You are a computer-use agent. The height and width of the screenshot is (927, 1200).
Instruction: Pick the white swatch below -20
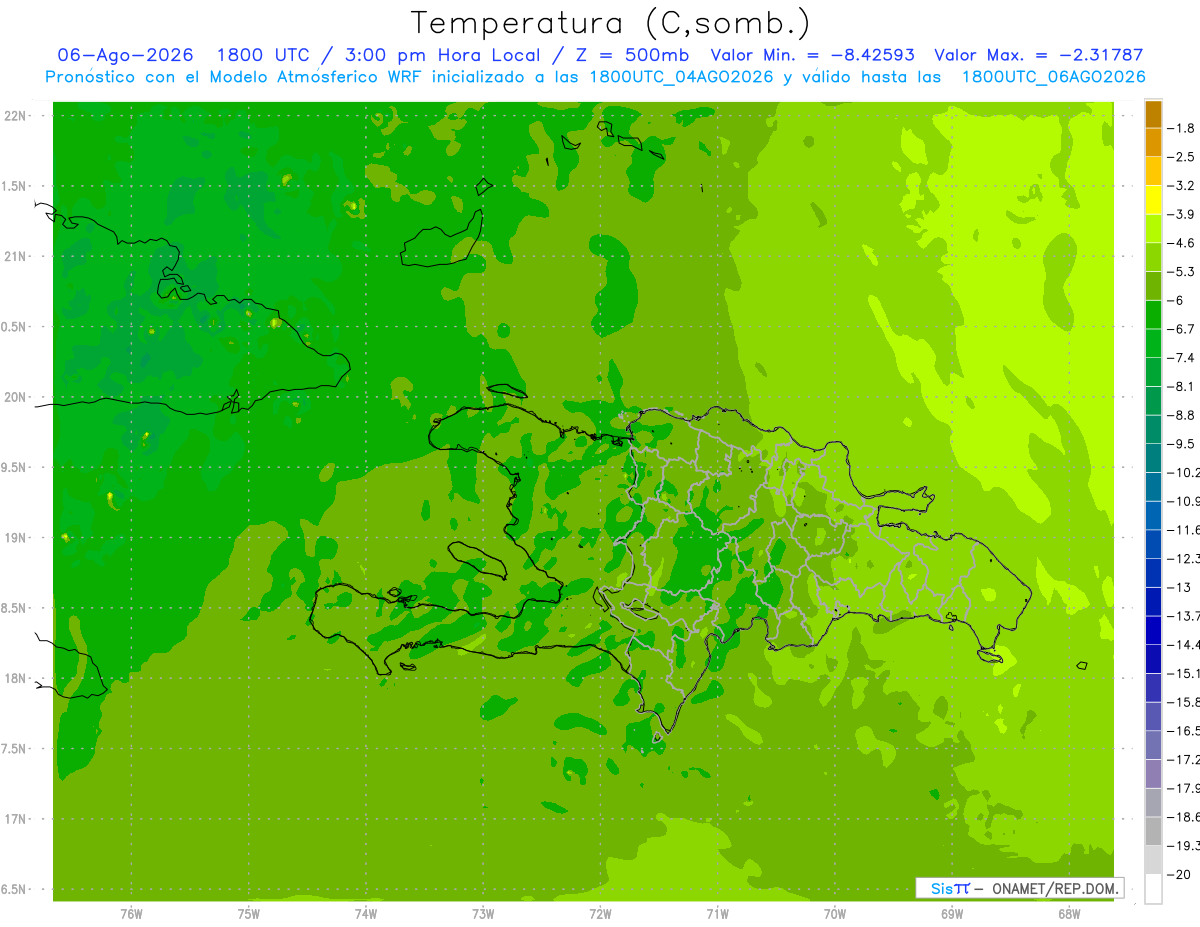coord(1153,888)
